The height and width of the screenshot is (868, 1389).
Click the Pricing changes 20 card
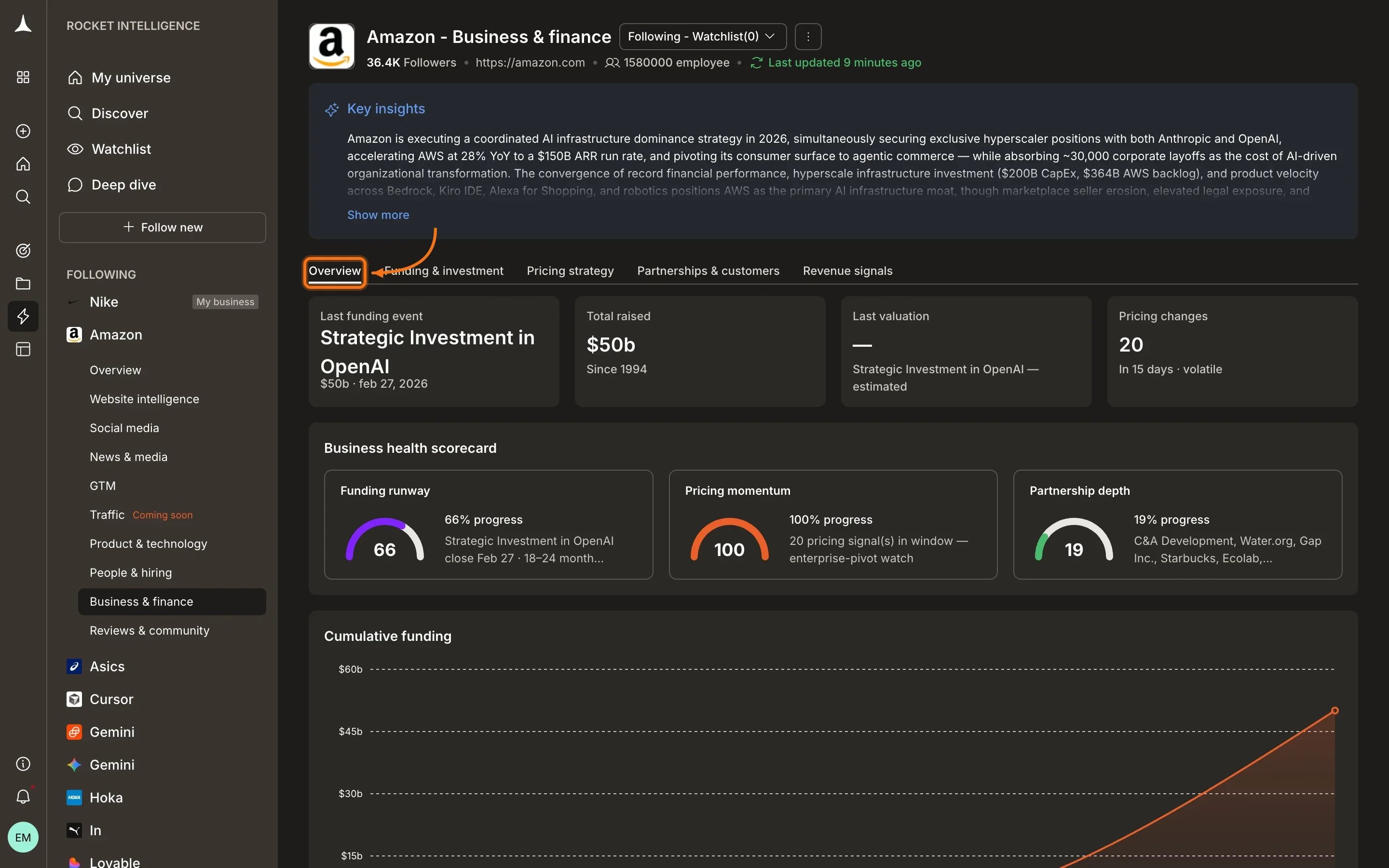click(x=1232, y=352)
